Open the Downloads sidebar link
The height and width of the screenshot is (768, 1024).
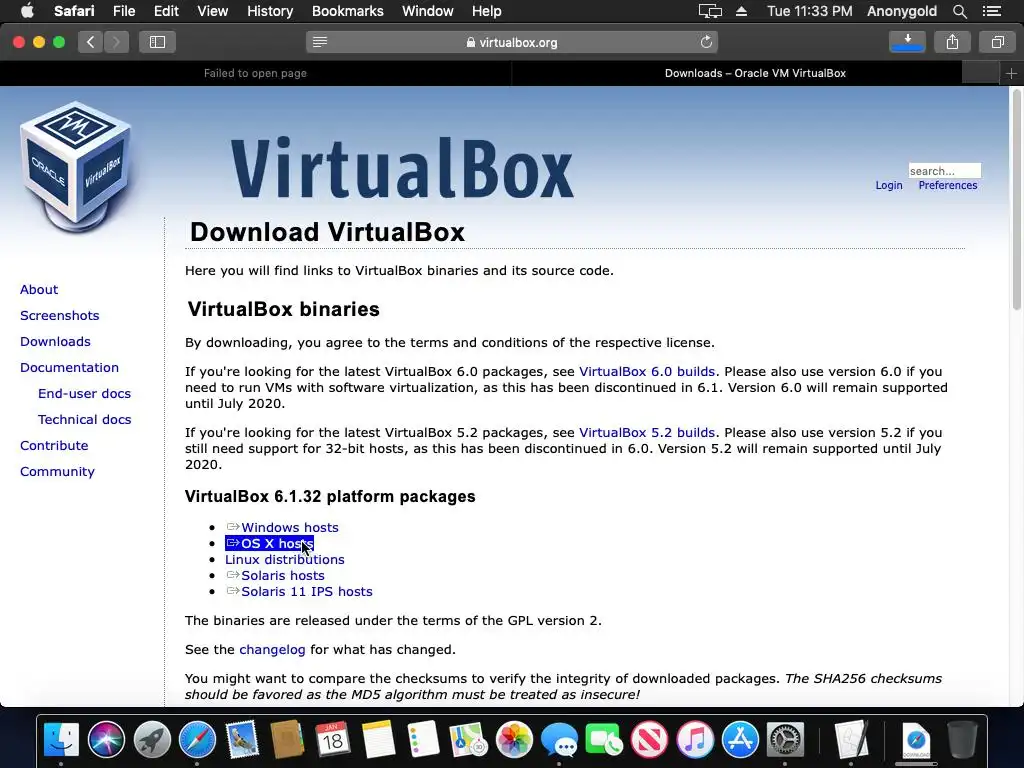pos(56,342)
